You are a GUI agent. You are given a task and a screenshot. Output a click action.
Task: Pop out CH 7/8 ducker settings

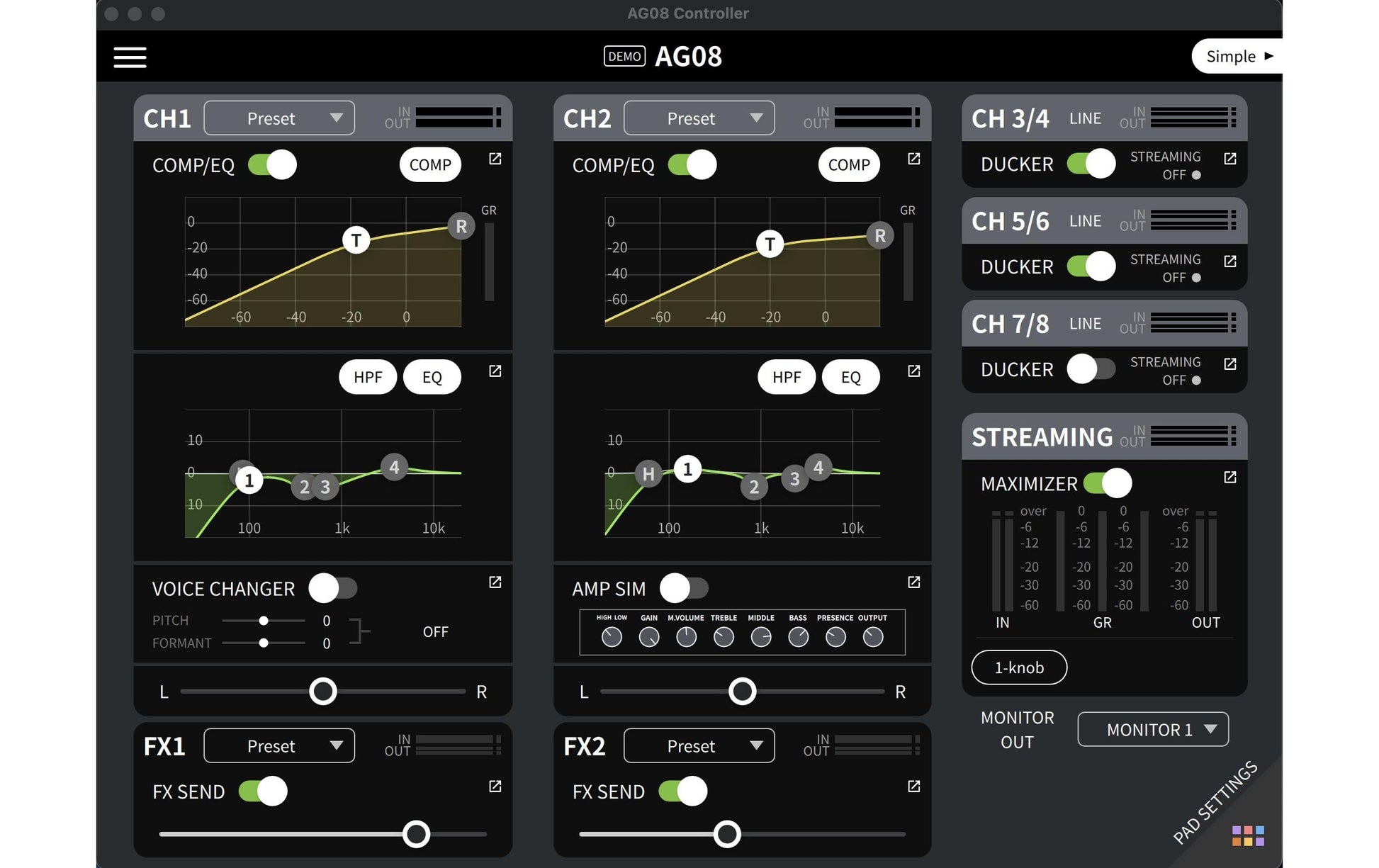tap(1230, 363)
